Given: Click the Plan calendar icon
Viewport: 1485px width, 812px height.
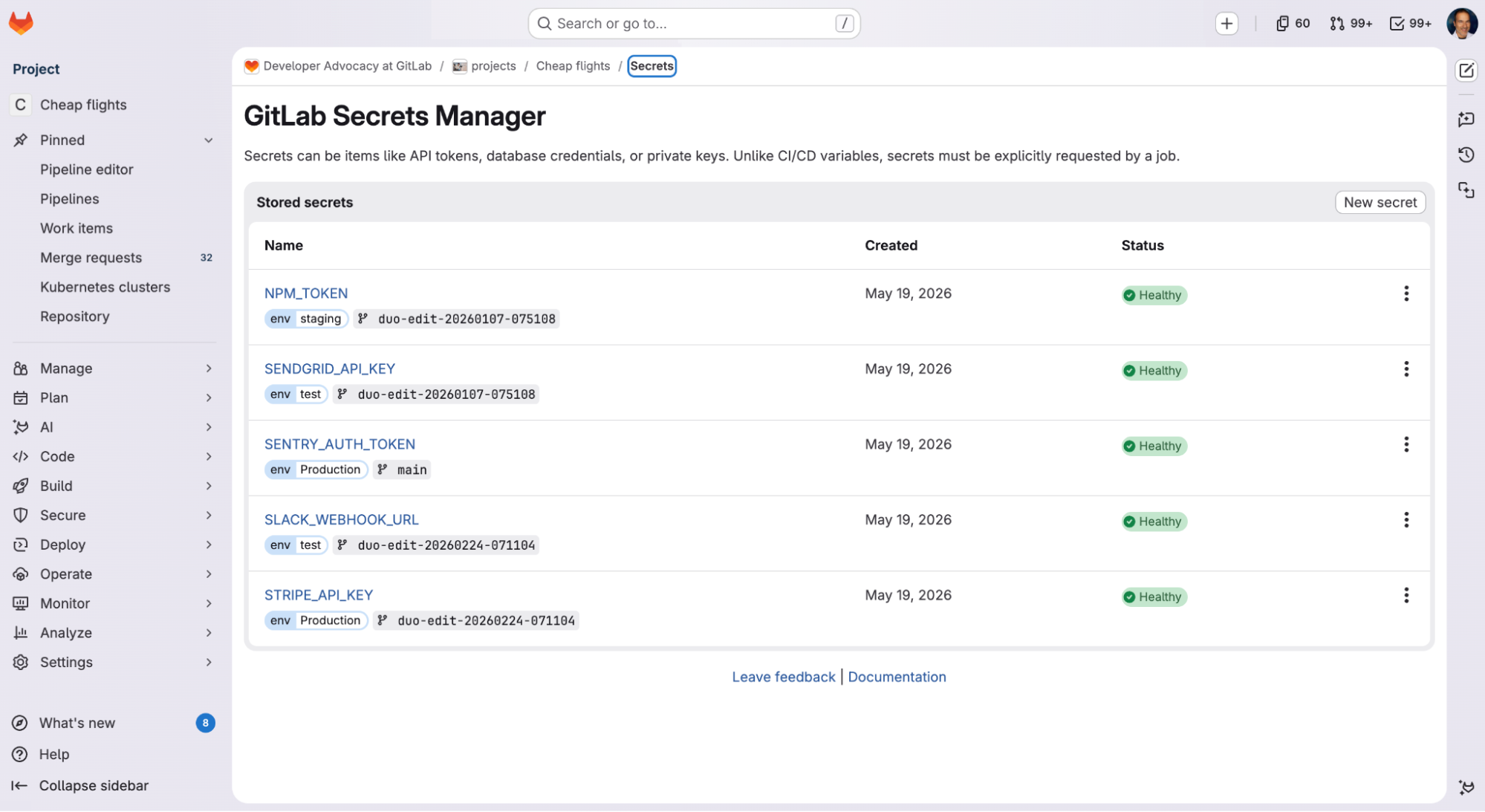Looking at the screenshot, I should [21, 398].
